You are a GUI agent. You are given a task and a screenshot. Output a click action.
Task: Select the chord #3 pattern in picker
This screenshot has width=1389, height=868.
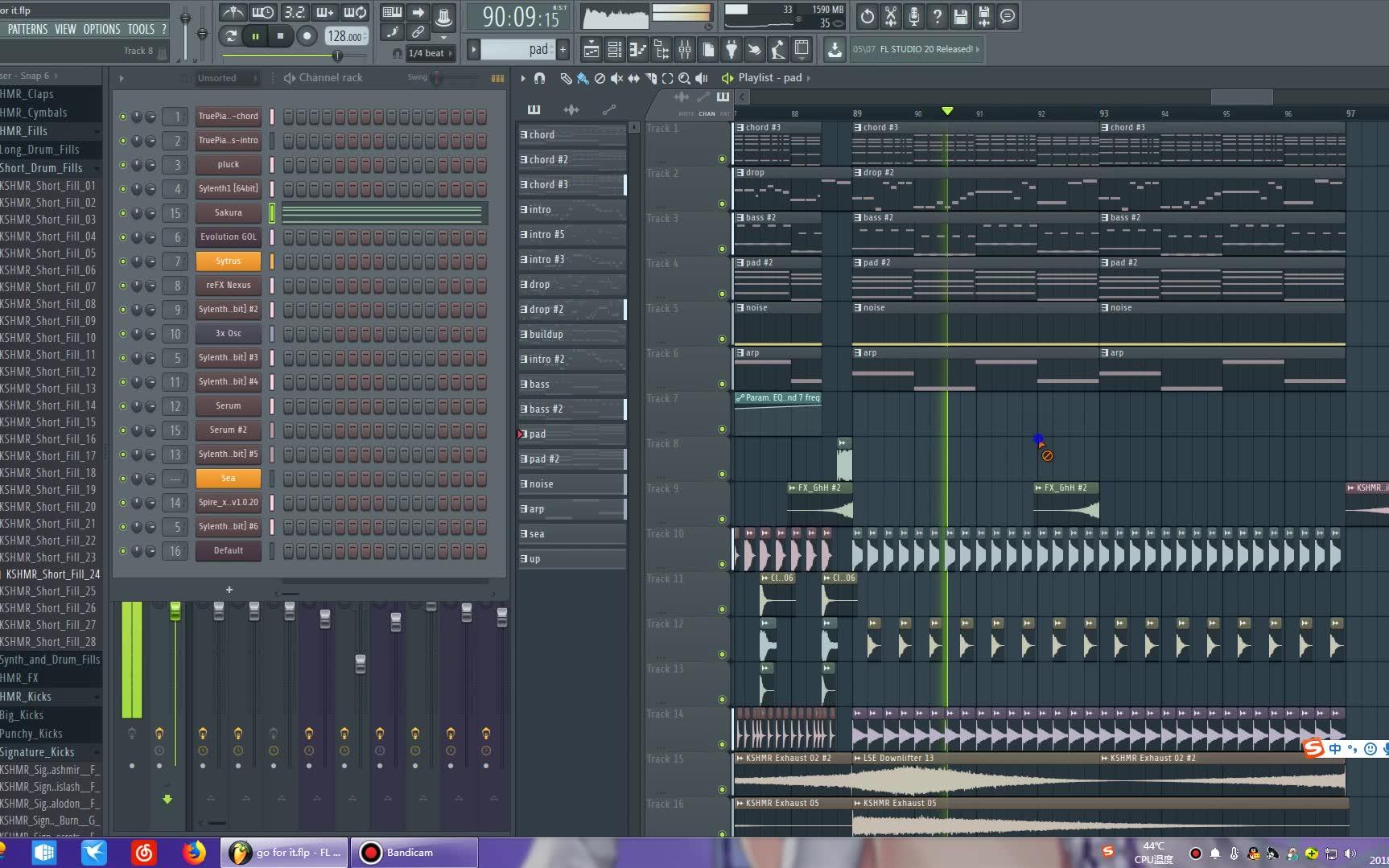coord(572,184)
